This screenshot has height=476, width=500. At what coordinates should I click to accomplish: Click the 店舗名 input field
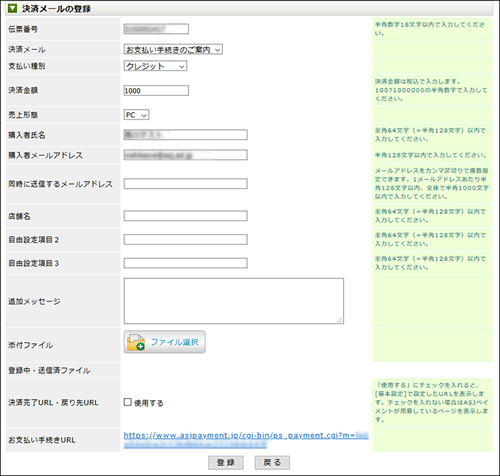[x=186, y=216]
